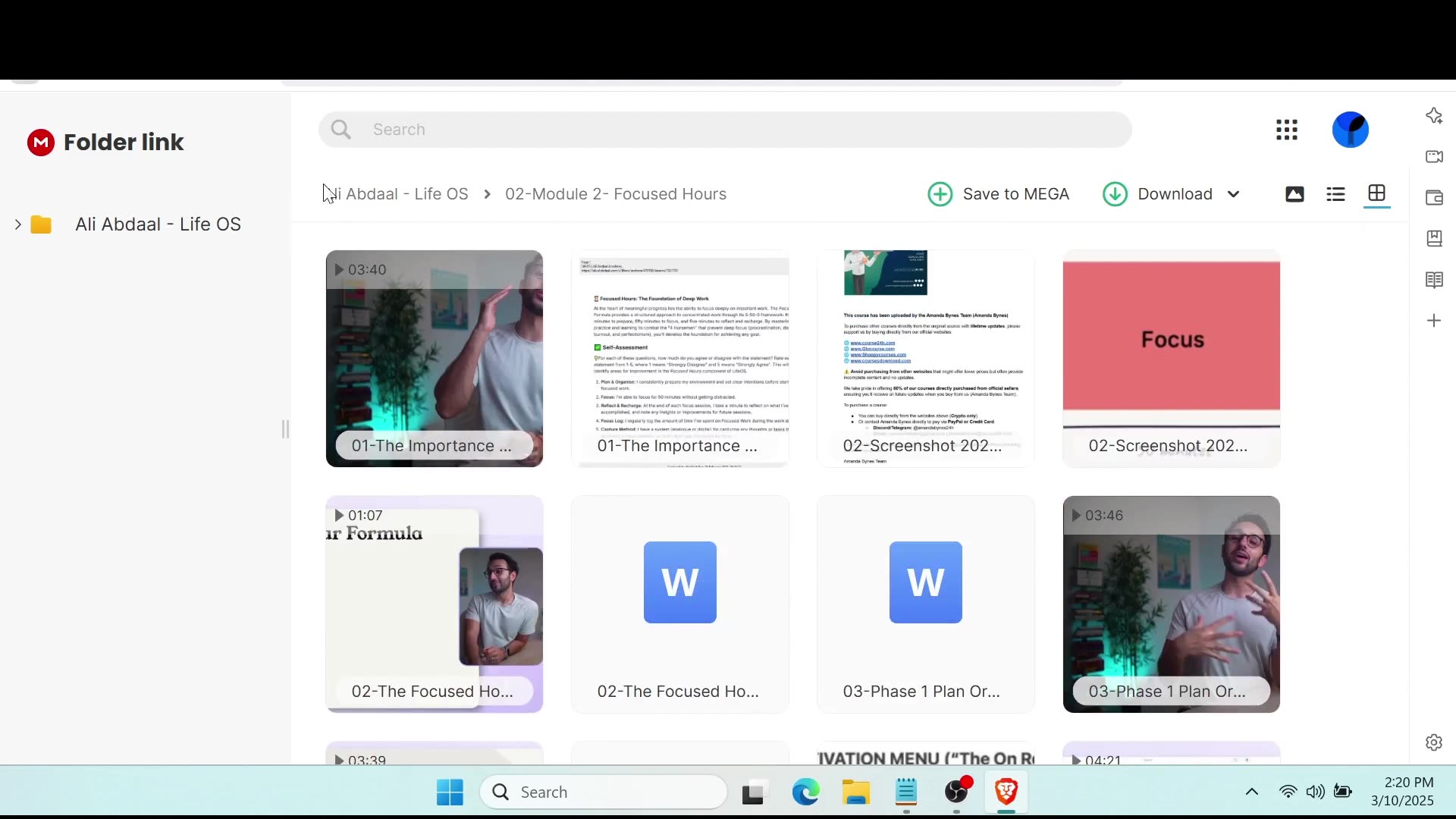Switch to list view

1335,194
